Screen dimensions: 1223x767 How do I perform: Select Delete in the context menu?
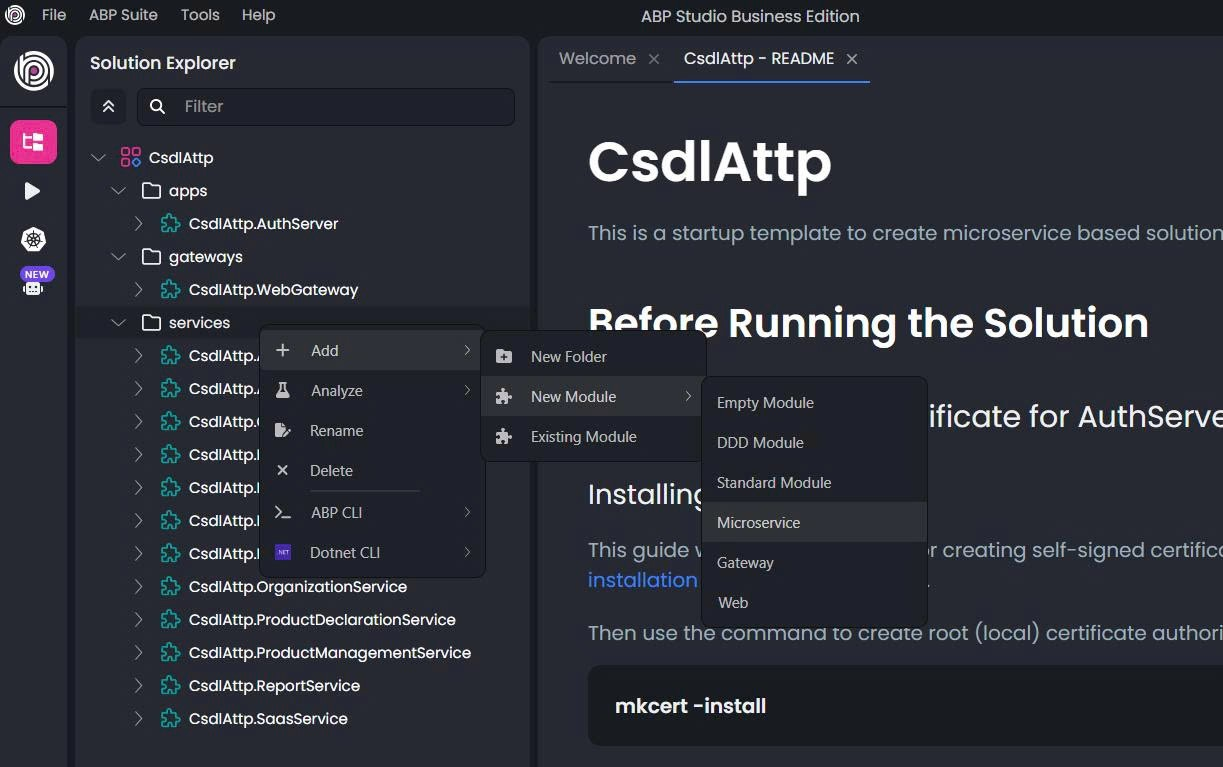(x=372, y=470)
